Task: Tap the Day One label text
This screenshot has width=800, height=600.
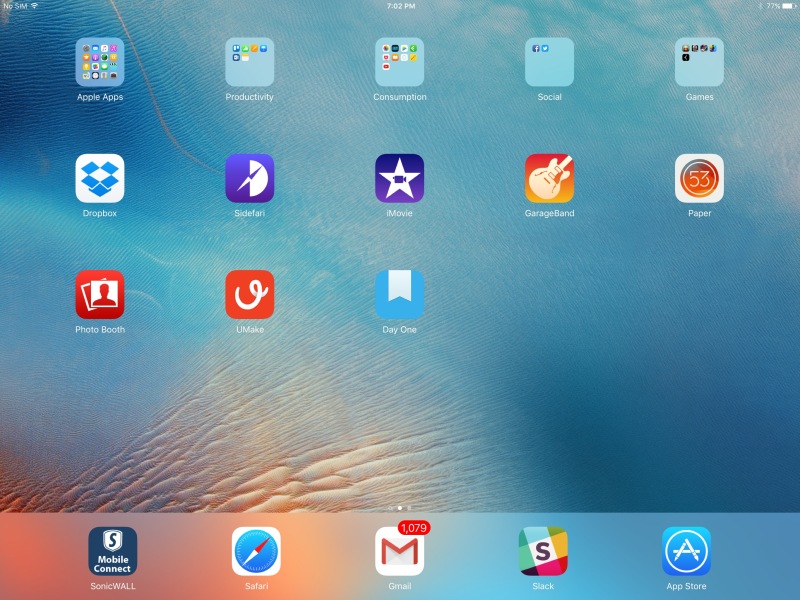Action: click(399, 330)
